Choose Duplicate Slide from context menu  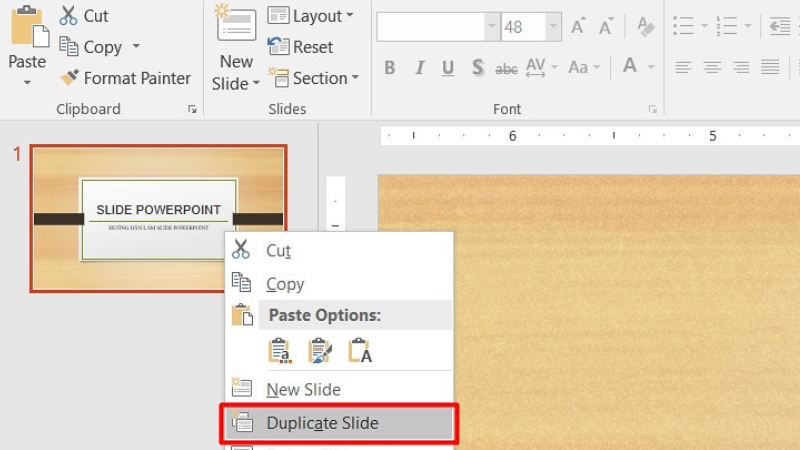[x=339, y=423]
